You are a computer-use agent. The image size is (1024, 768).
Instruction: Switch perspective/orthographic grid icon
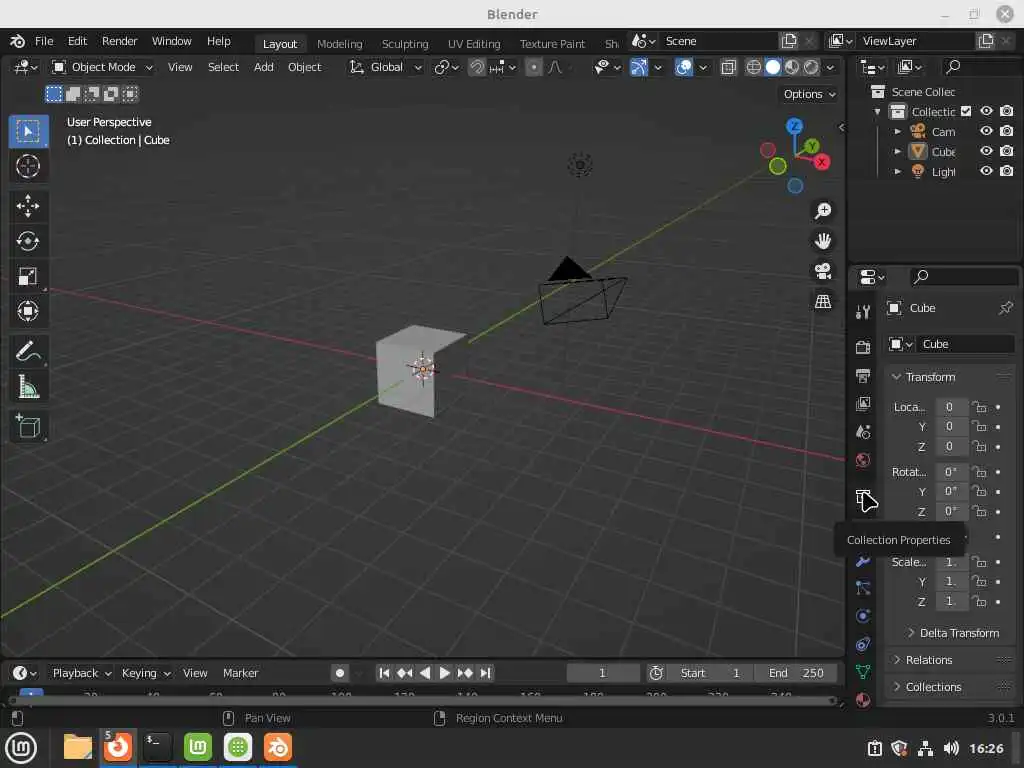pyautogui.click(x=823, y=301)
